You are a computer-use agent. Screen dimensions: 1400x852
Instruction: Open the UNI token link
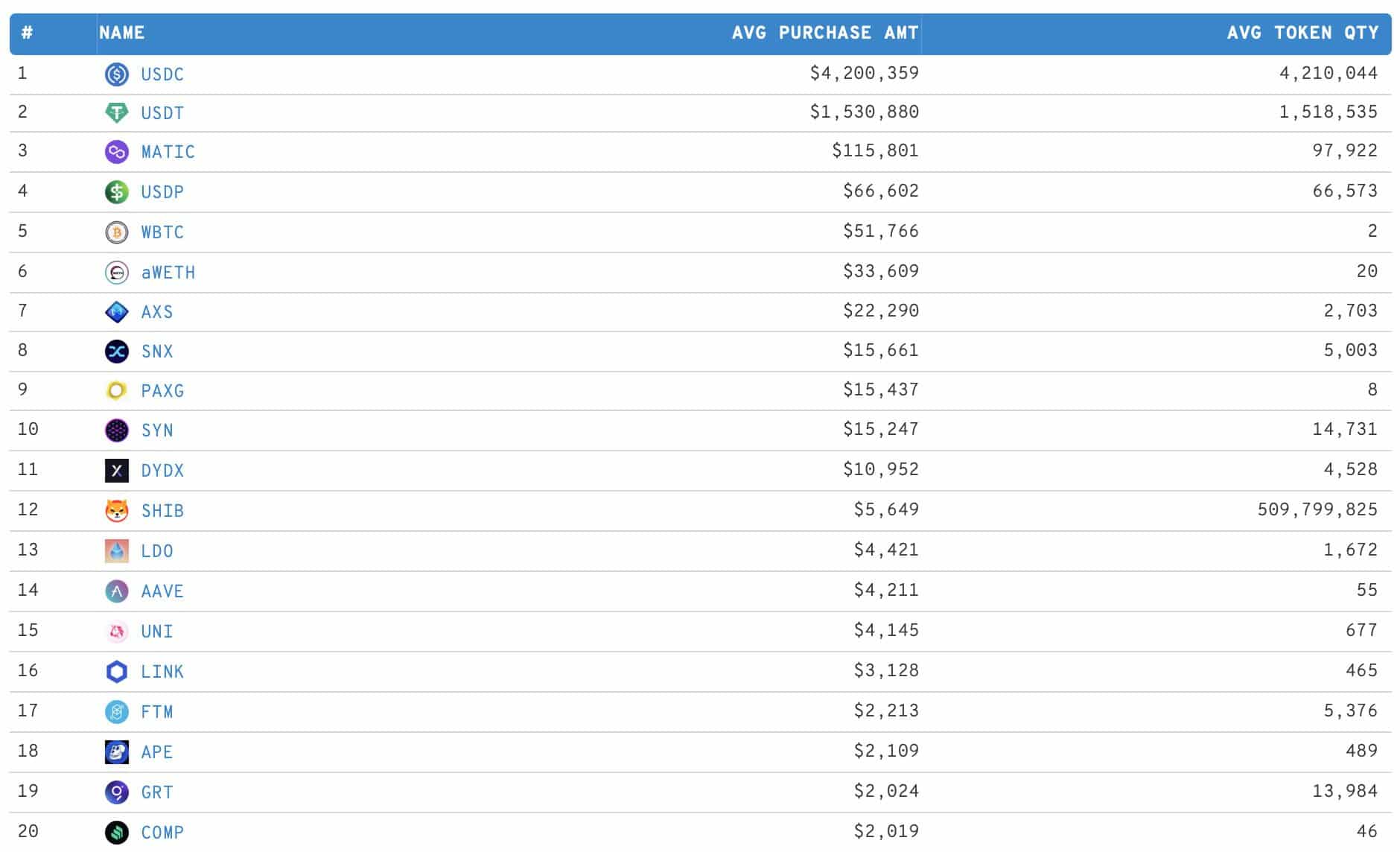157,632
